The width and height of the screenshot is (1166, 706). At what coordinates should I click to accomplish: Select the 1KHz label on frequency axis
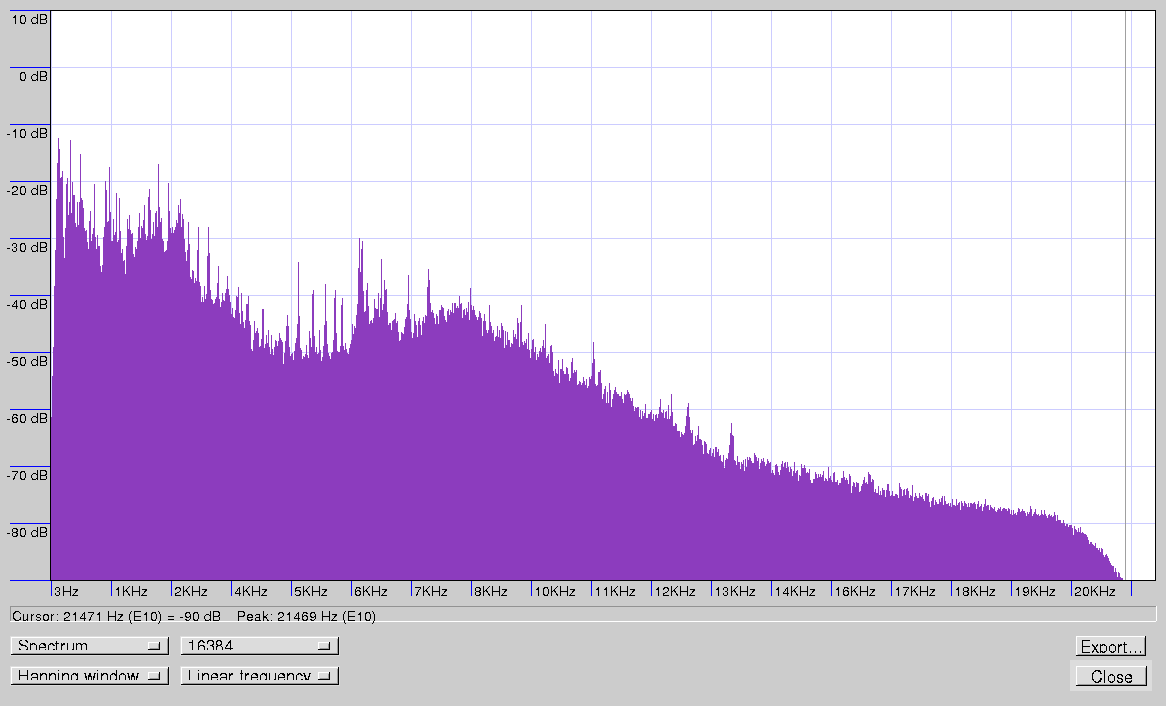pos(130,591)
